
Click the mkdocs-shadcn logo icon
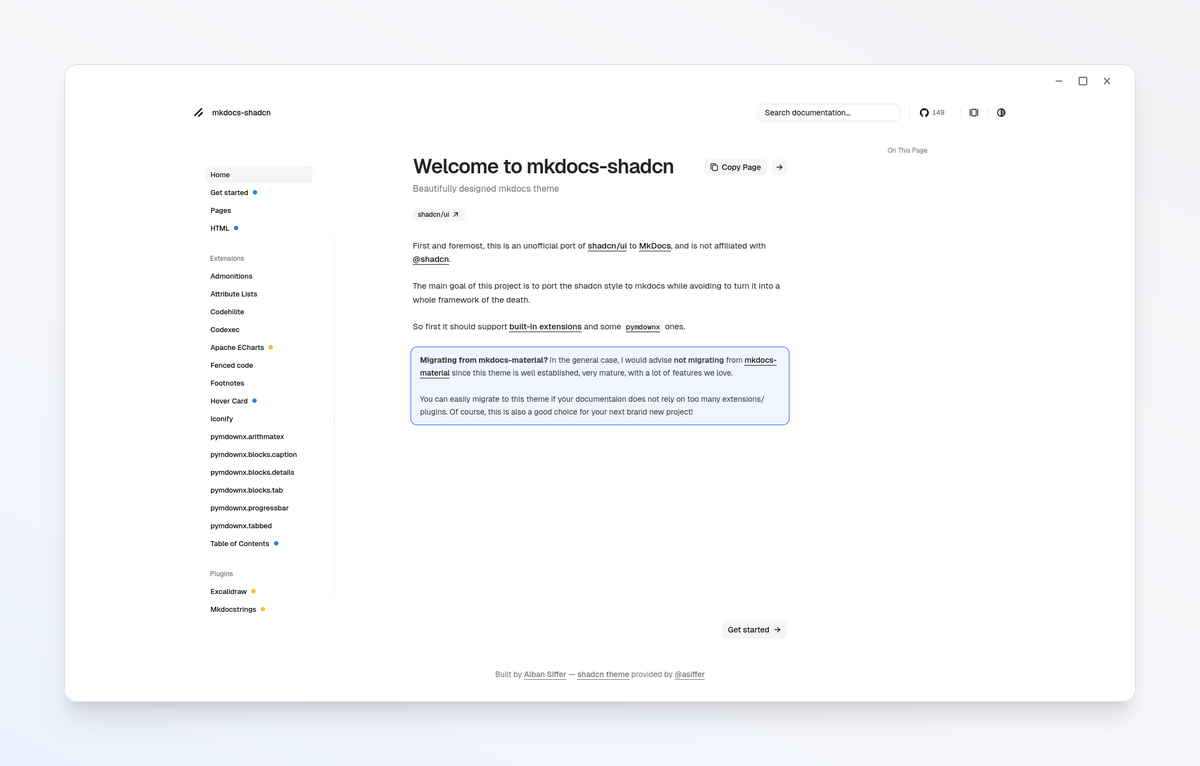click(199, 113)
